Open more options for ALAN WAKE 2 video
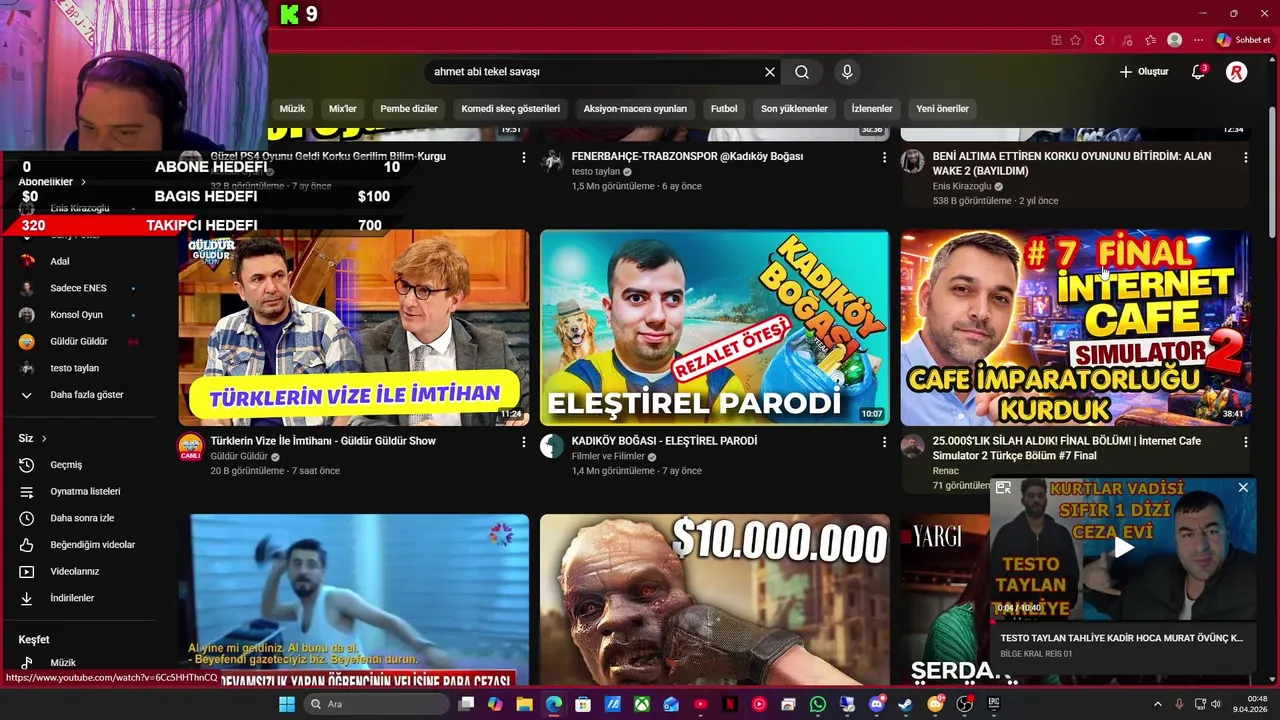 pos(1245,158)
